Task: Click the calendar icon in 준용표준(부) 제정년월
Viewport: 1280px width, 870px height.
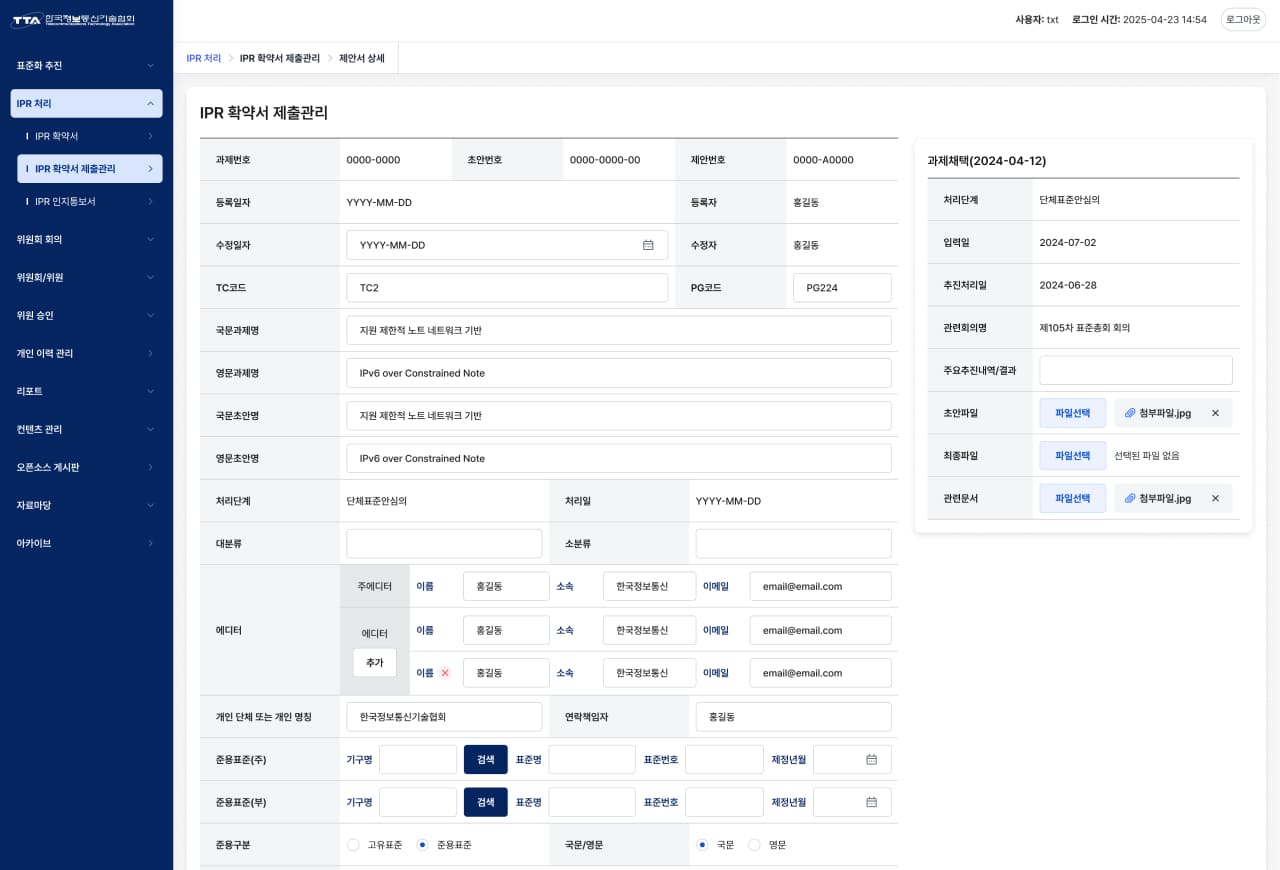Action: [871, 802]
